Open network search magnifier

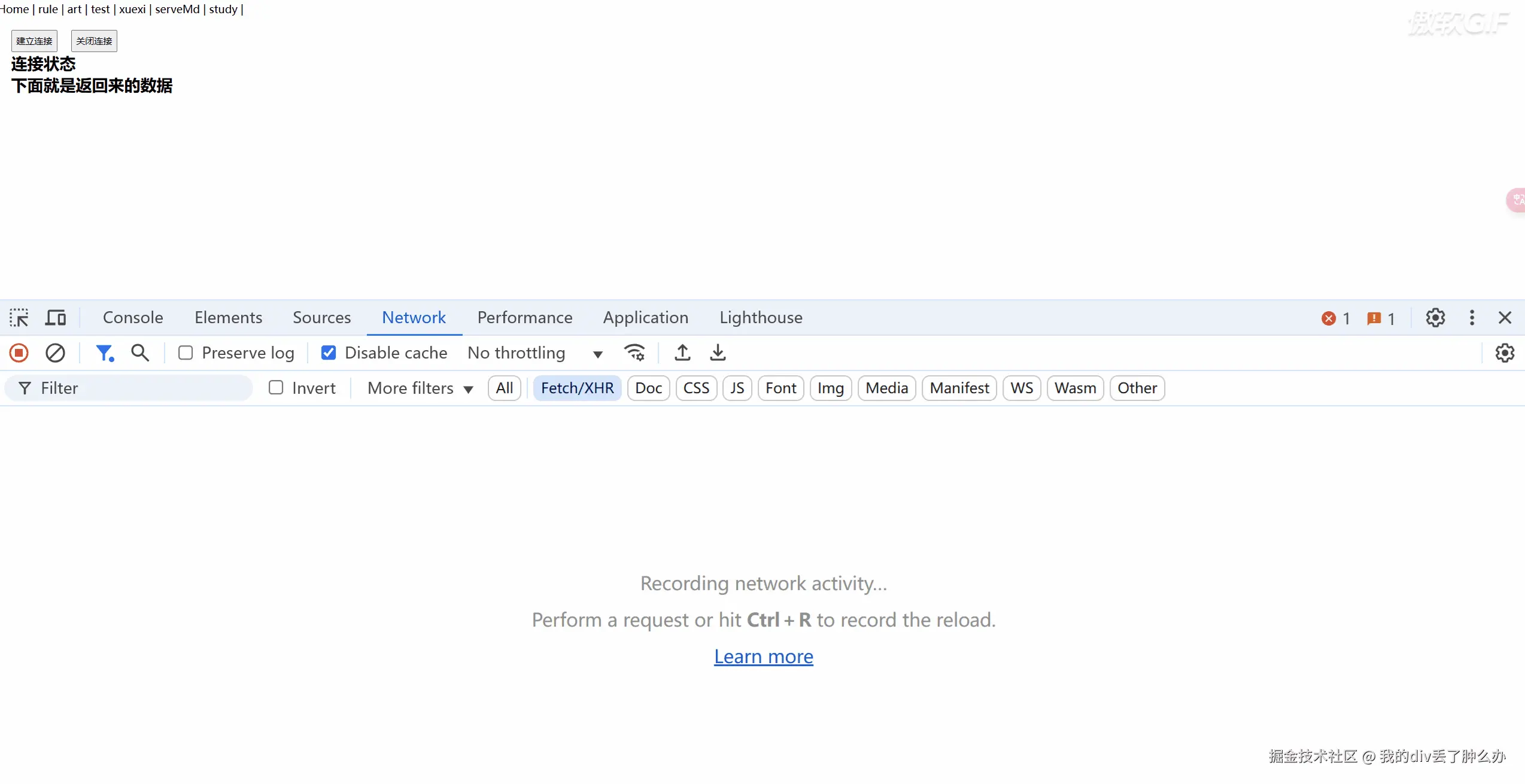(x=140, y=353)
